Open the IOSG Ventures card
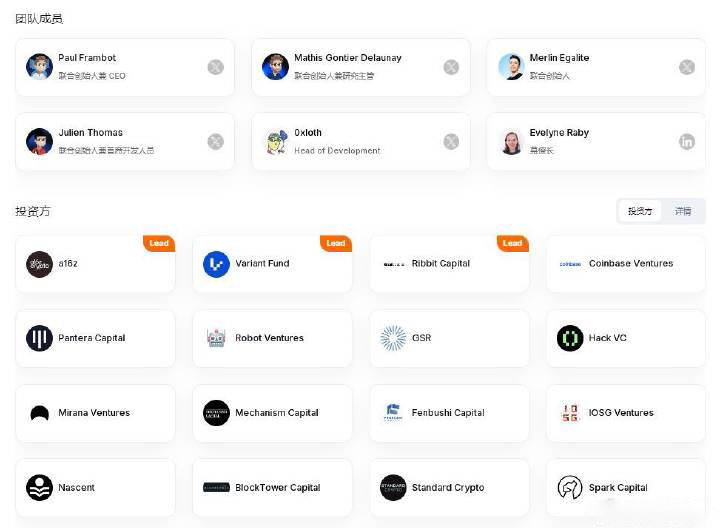This screenshot has height=528, width=720. click(x=625, y=413)
